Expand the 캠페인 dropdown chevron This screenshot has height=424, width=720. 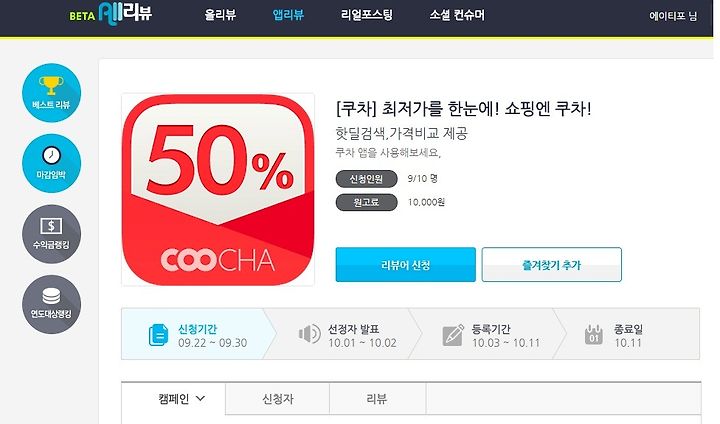(200, 398)
